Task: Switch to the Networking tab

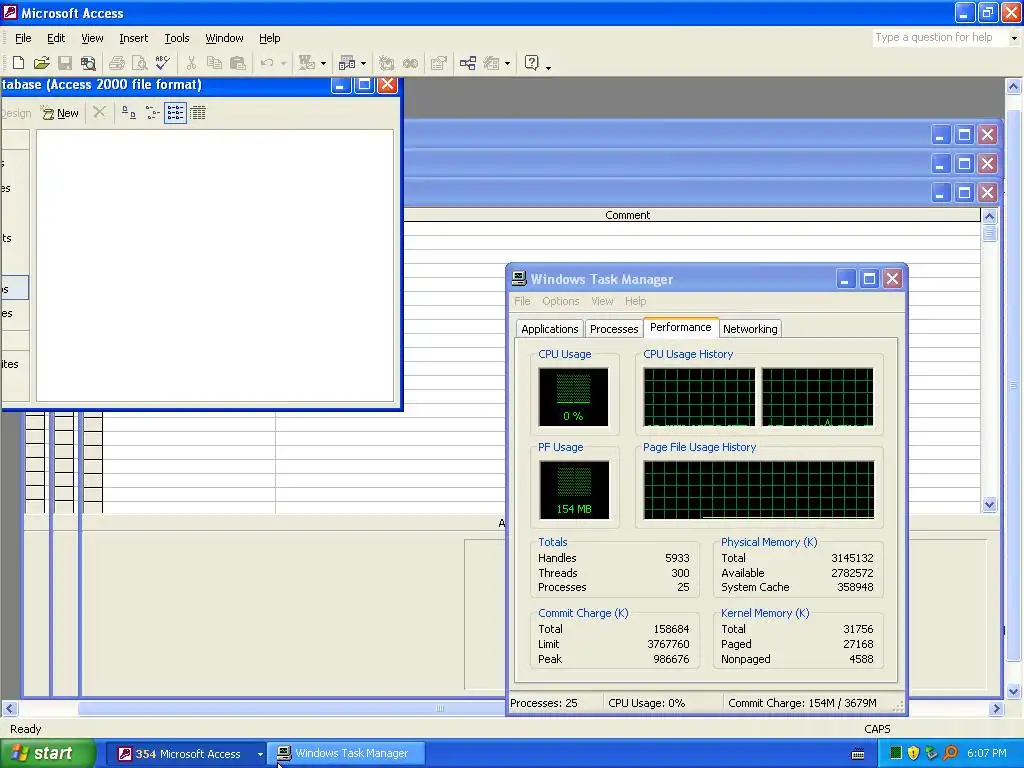Action: coord(750,328)
